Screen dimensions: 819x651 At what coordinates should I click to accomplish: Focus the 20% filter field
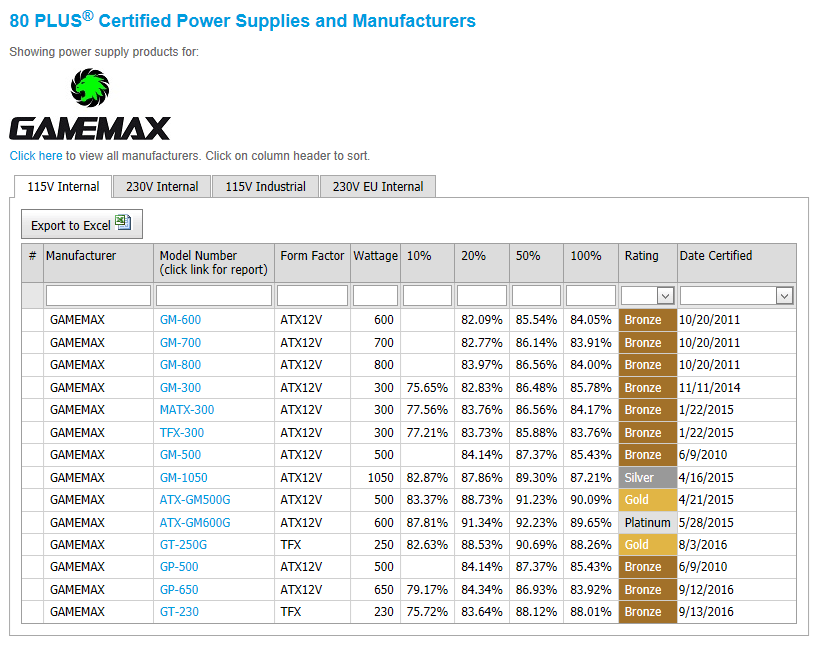482,296
